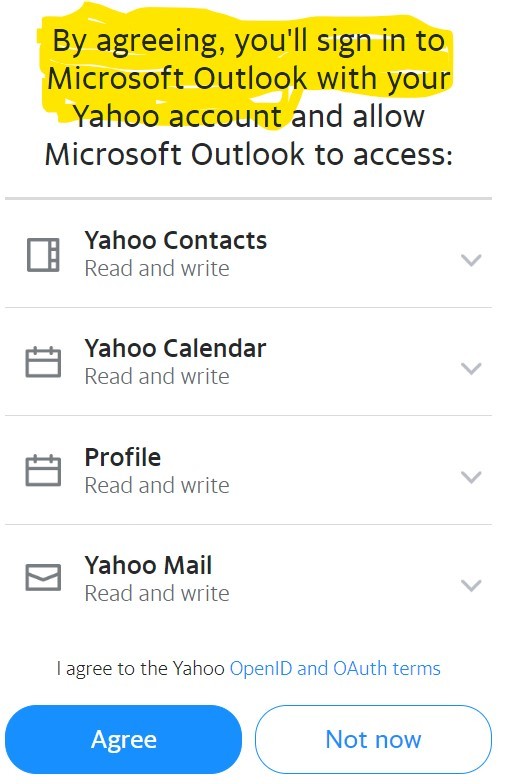Click 'Read and write' under Yahoo Contacts
This screenshot has height=784, width=506.
pyautogui.click(x=157, y=268)
